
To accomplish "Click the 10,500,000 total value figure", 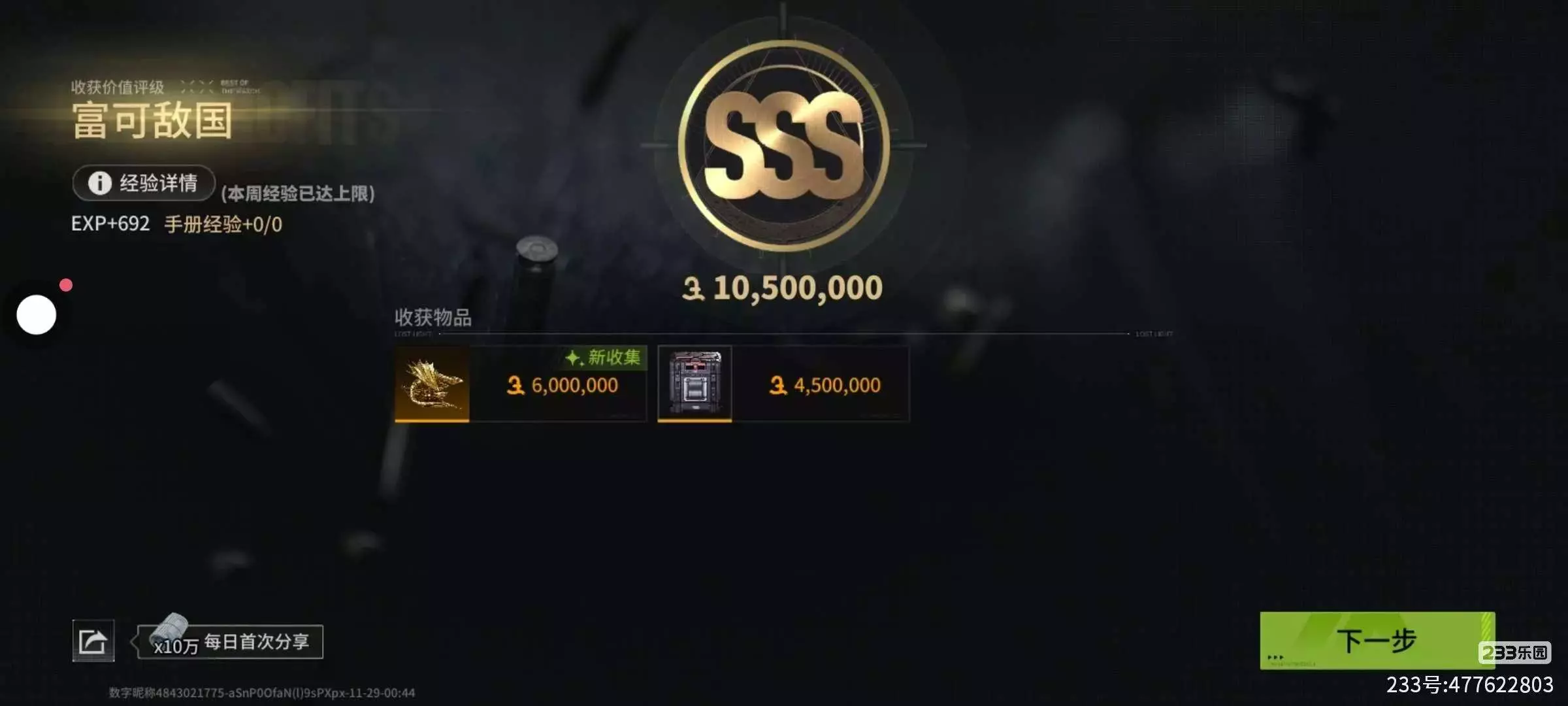I will 798,288.
